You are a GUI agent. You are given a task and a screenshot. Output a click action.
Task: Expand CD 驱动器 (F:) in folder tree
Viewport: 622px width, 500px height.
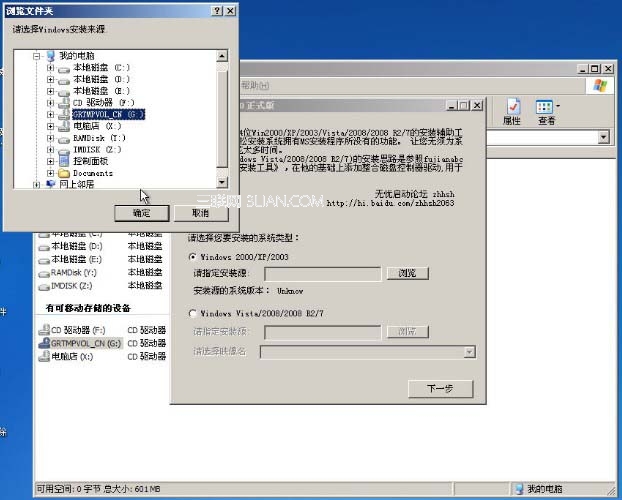(50, 103)
